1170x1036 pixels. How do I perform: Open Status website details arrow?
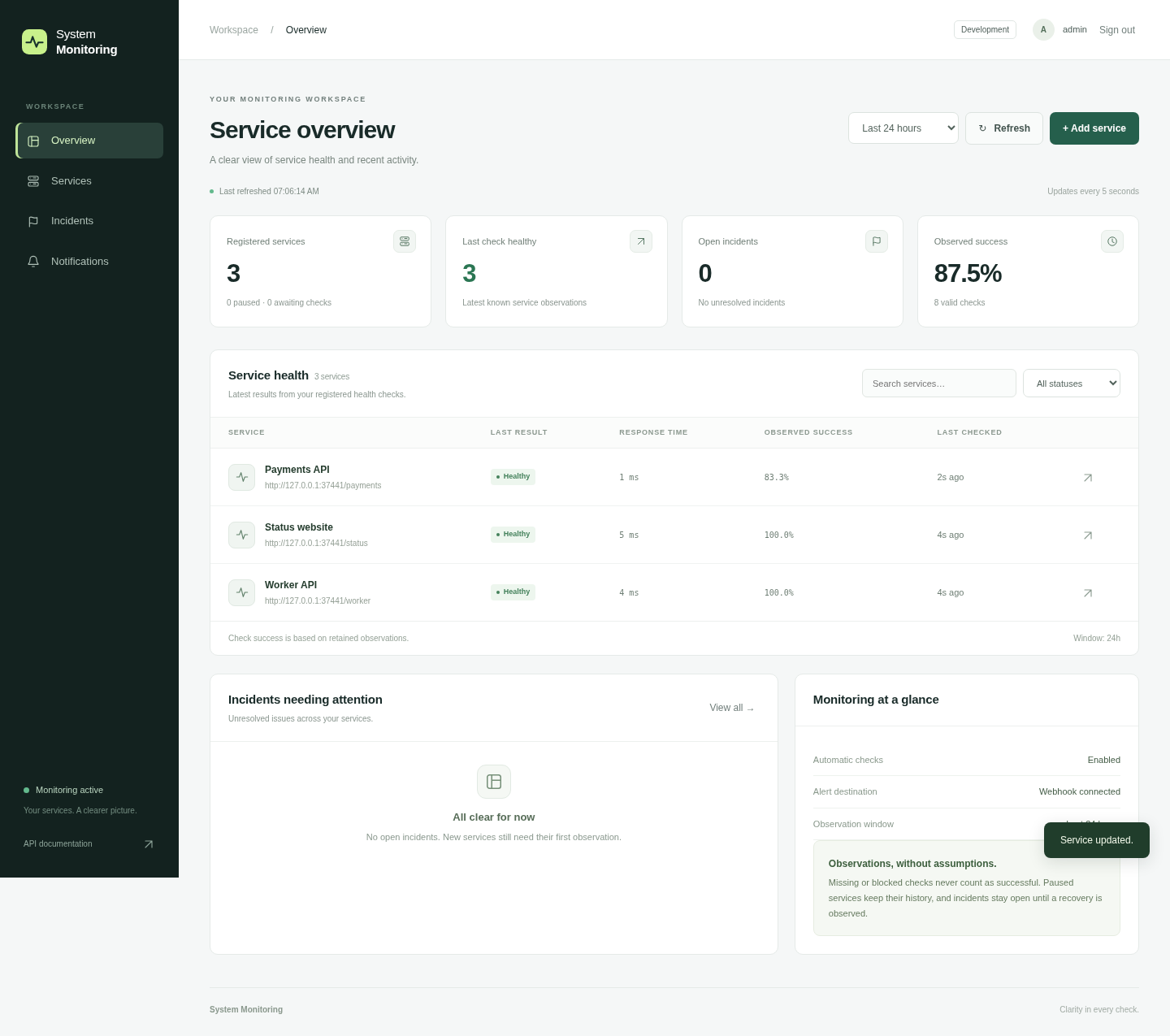[x=1088, y=535]
